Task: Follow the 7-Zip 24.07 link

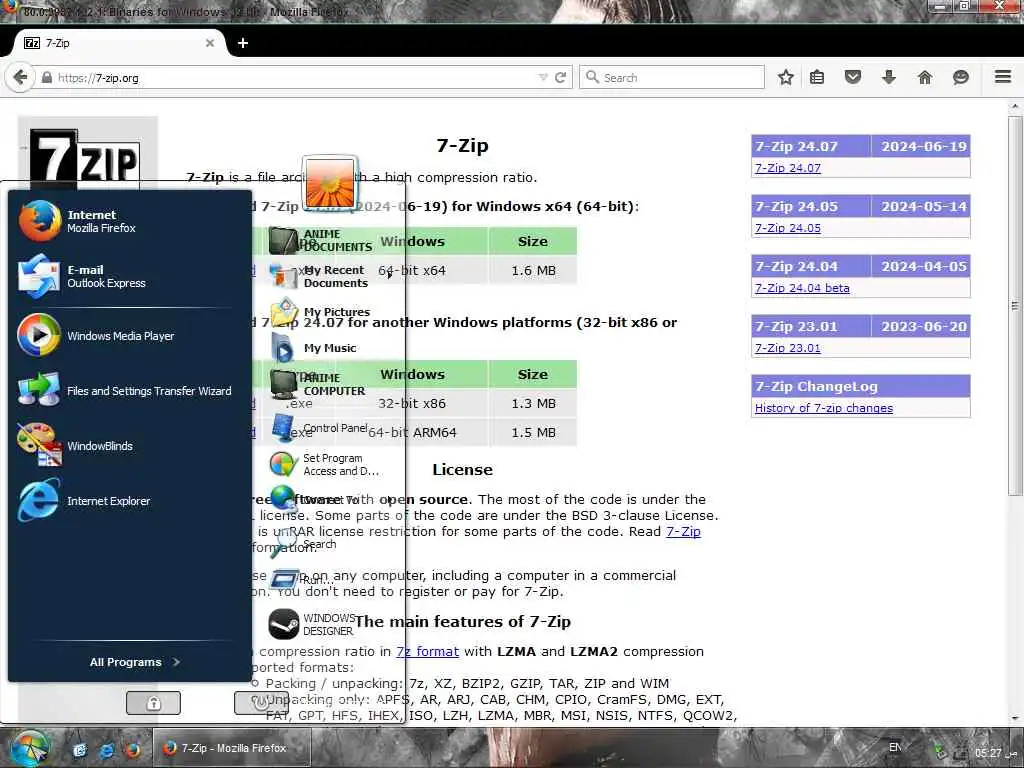Action: (x=788, y=168)
